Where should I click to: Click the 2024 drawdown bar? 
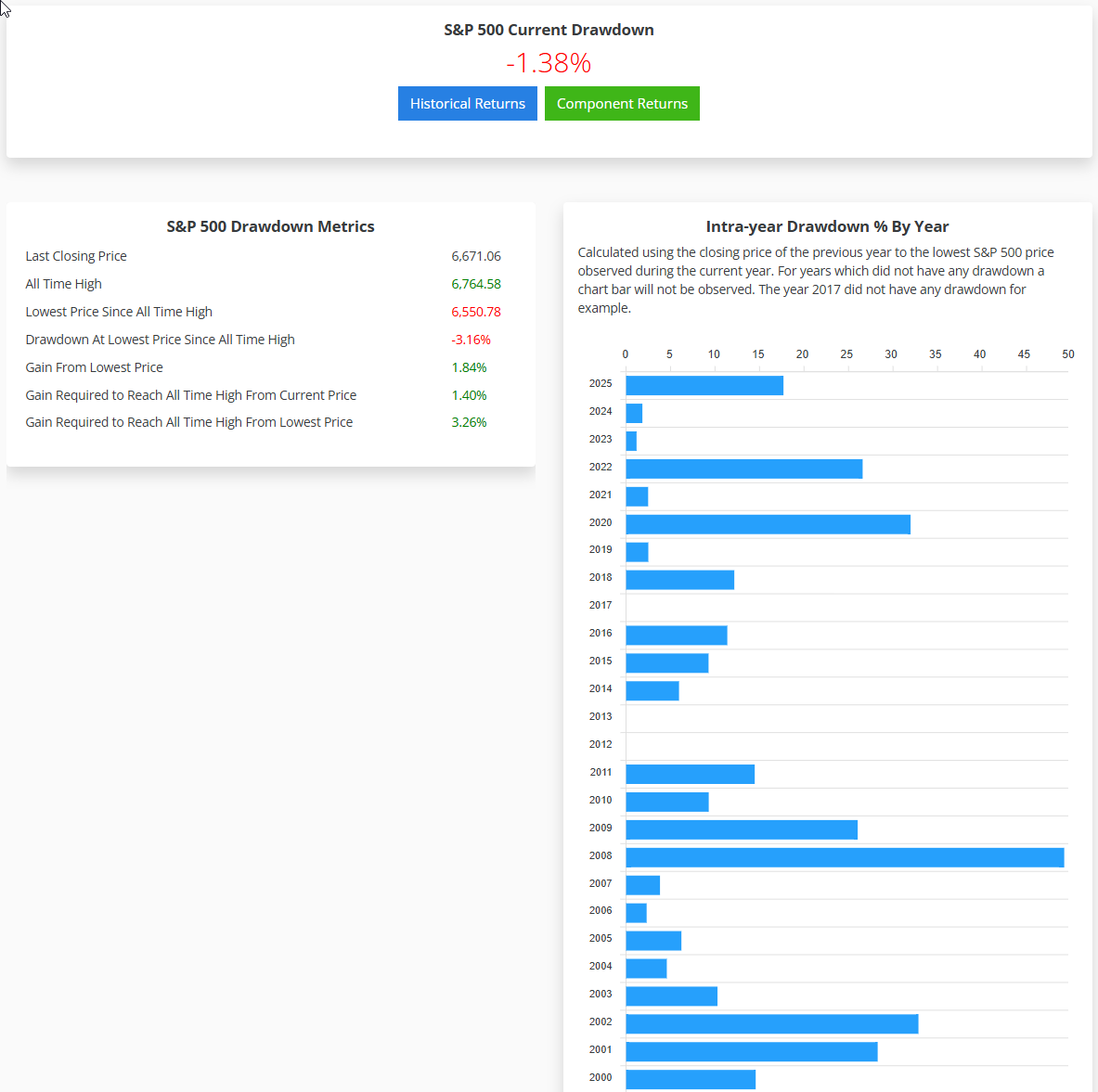click(634, 413)
